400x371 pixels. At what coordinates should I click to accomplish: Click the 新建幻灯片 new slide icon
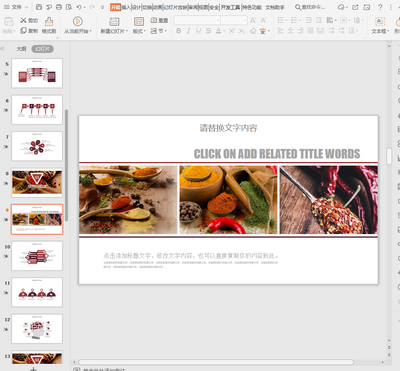[114, 21]
